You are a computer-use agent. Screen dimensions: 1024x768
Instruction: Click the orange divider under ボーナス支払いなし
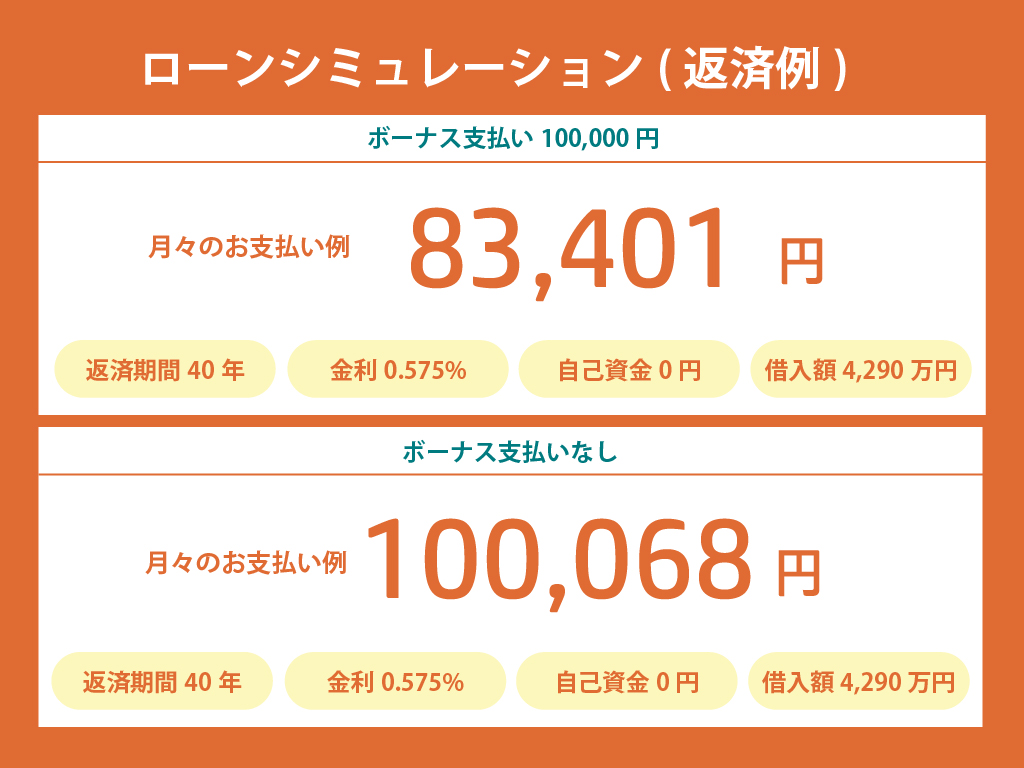point(510,475)
